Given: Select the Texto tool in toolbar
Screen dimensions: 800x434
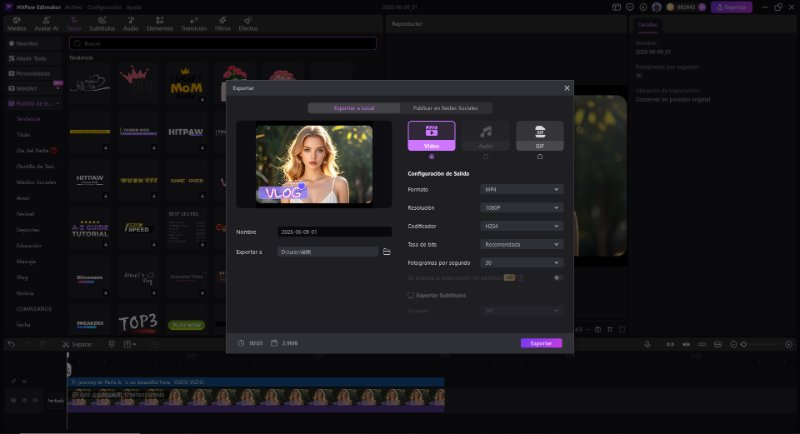Looking at the screenshot, I should pyautogui.click(x=74, y=24).
